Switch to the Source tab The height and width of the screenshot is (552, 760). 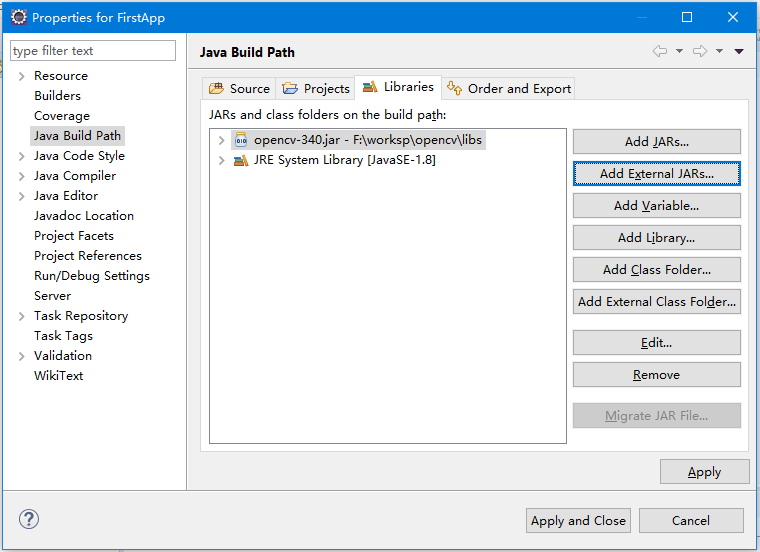coord(239,88)
